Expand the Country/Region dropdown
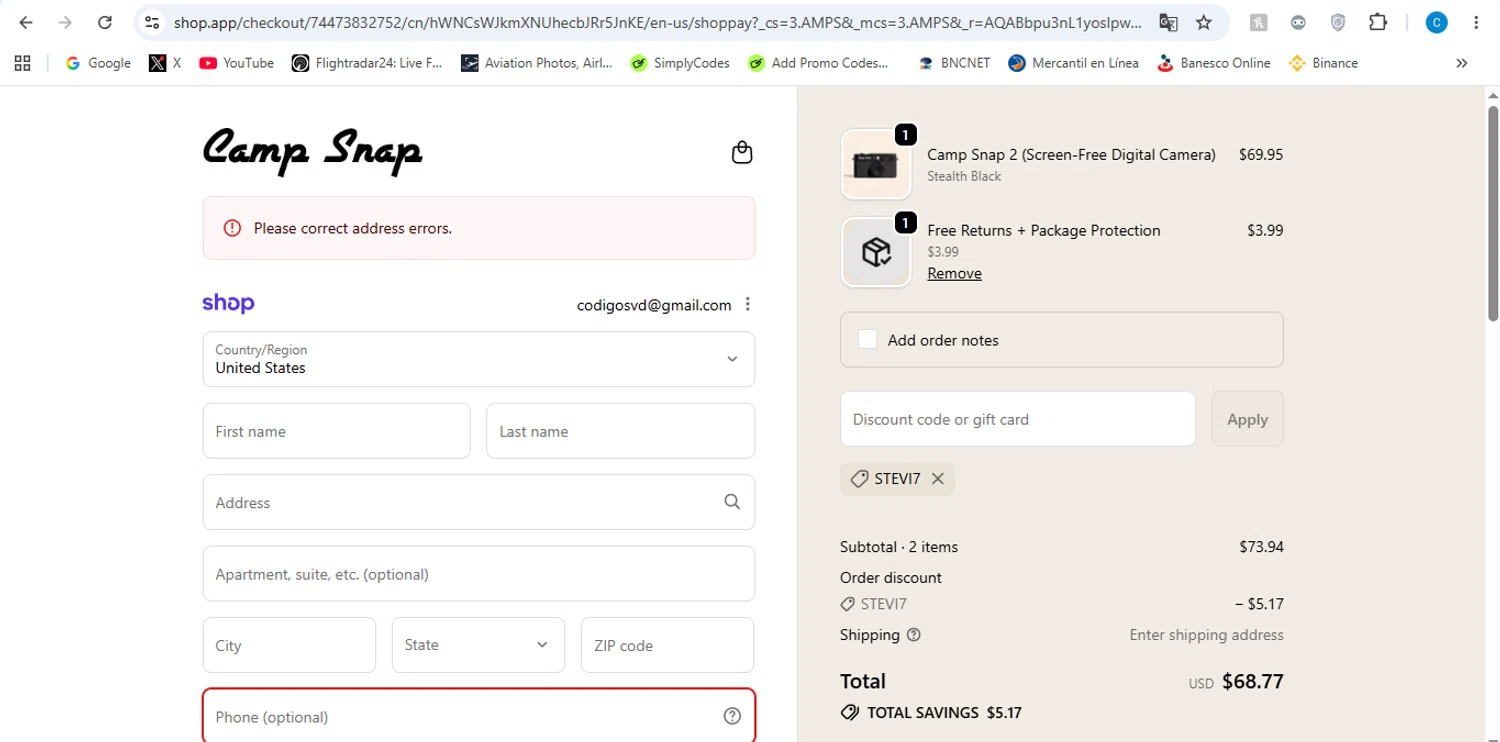 (x=478, y=359)
